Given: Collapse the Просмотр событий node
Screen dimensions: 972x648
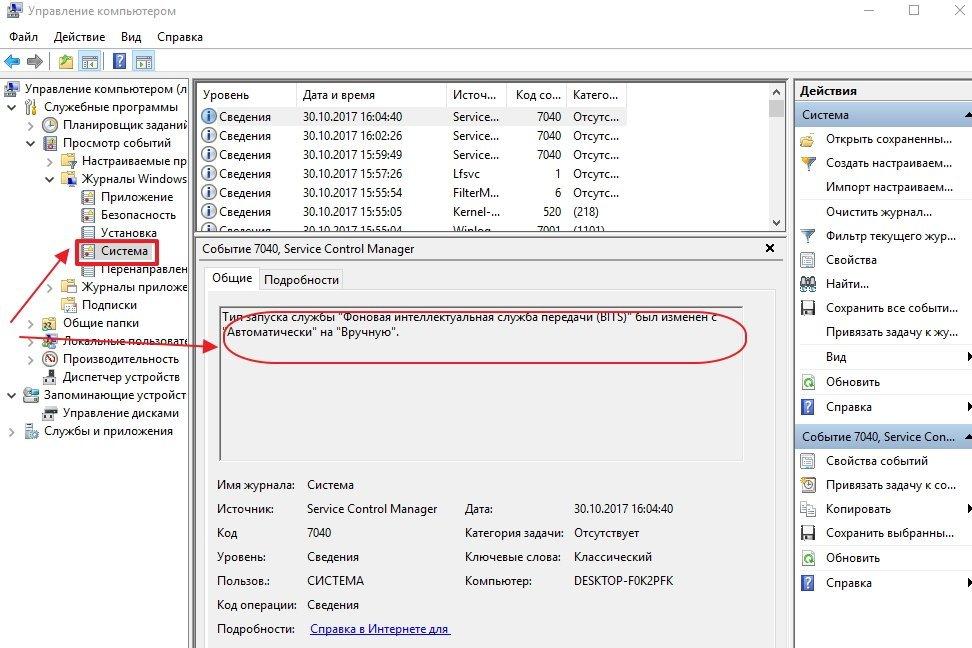Looking at the screenshot, I should click(x=30, y=143).
